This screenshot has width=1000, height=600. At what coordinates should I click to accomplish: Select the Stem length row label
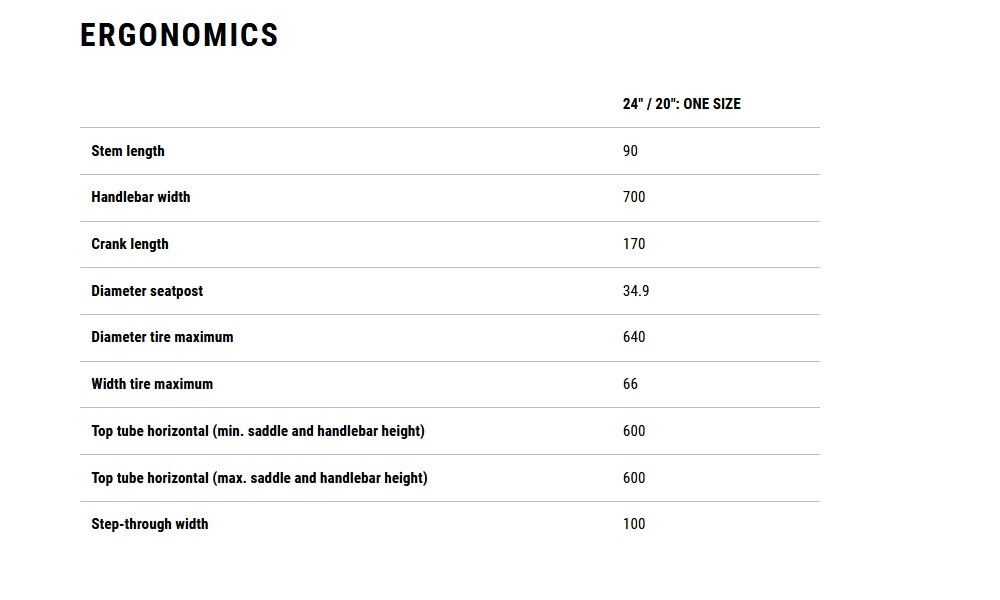click(128, 151)
